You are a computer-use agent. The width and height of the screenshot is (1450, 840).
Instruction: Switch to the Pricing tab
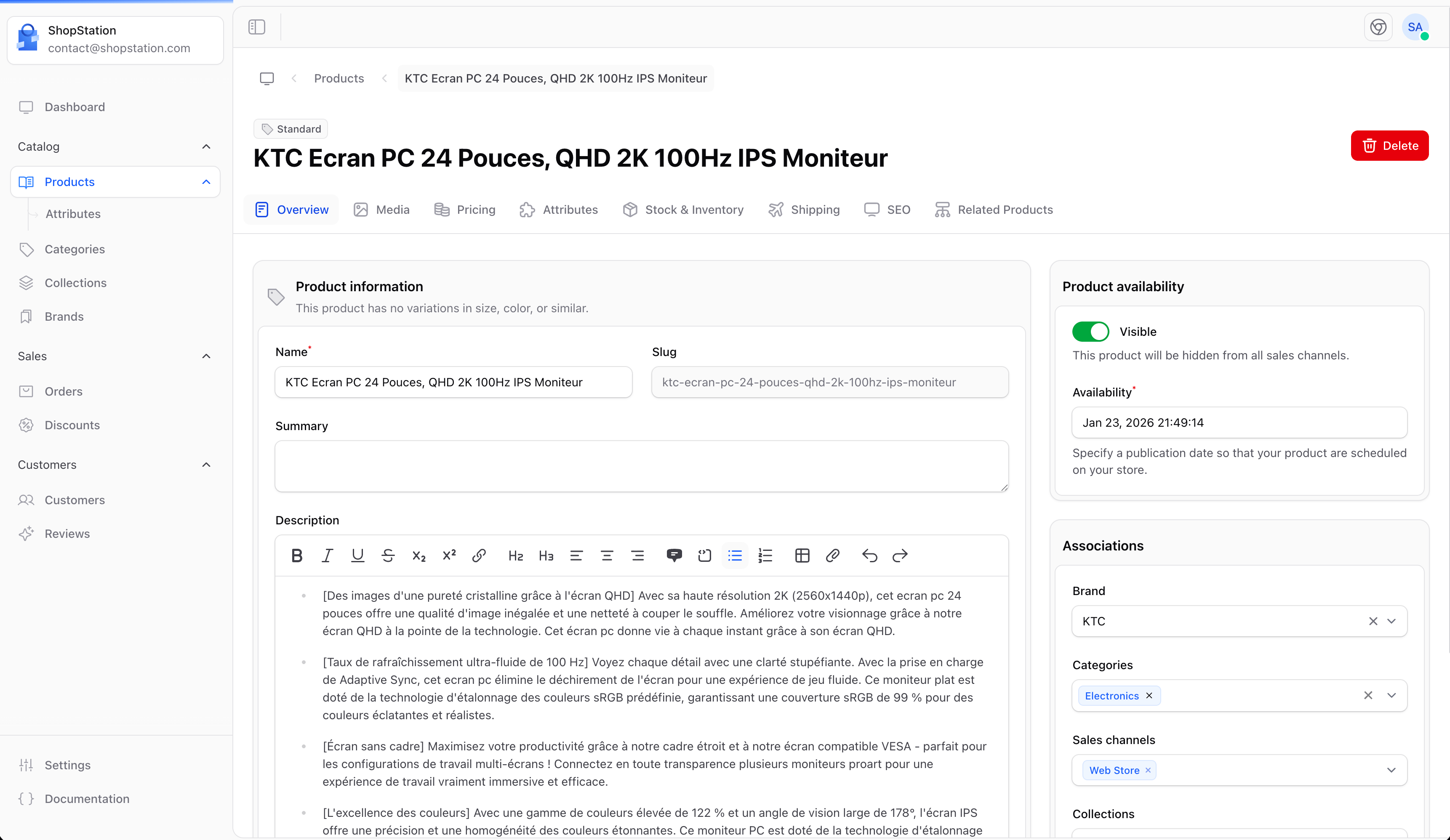tap(465, 210)
